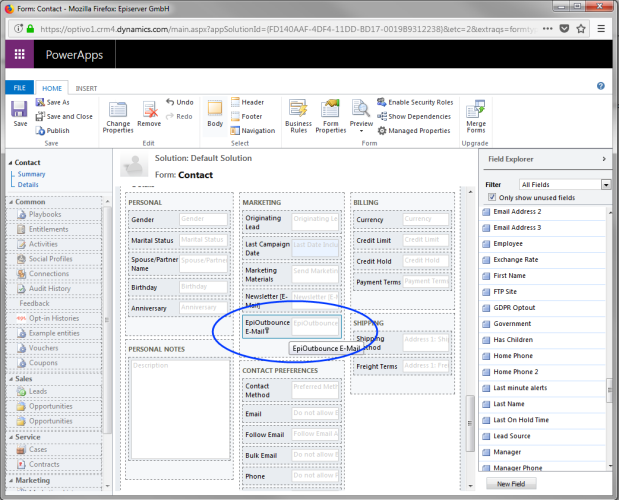This screenshot has height=500, width=619.
Task: Click the New Field button
Action: click(510, 483)
